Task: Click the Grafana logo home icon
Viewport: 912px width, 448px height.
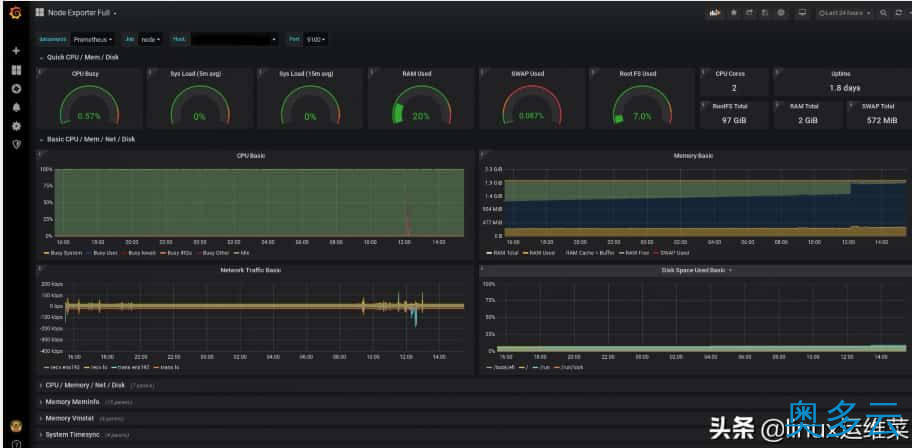Action: pos(16,12)
